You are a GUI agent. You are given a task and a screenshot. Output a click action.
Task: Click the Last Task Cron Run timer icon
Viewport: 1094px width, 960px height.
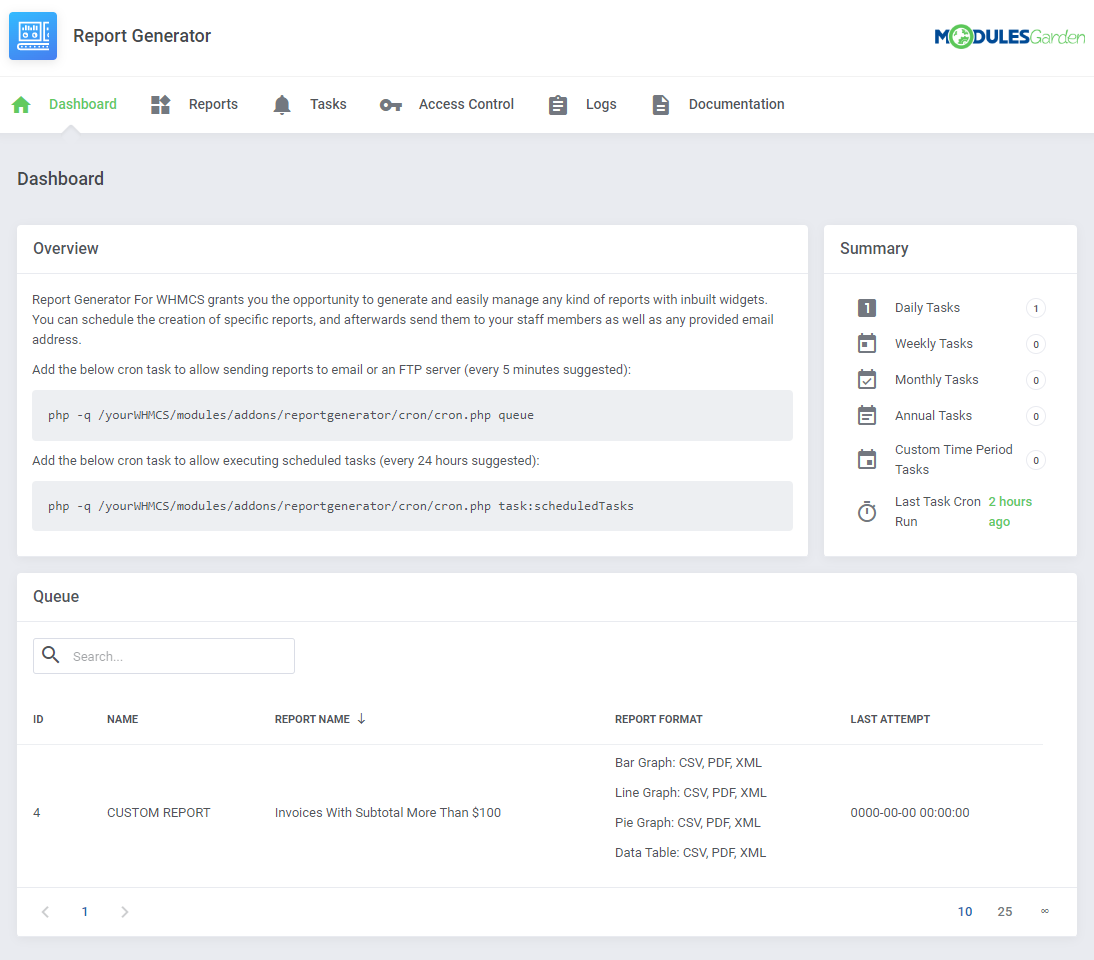pyautogui.click(x=867, y=511)
